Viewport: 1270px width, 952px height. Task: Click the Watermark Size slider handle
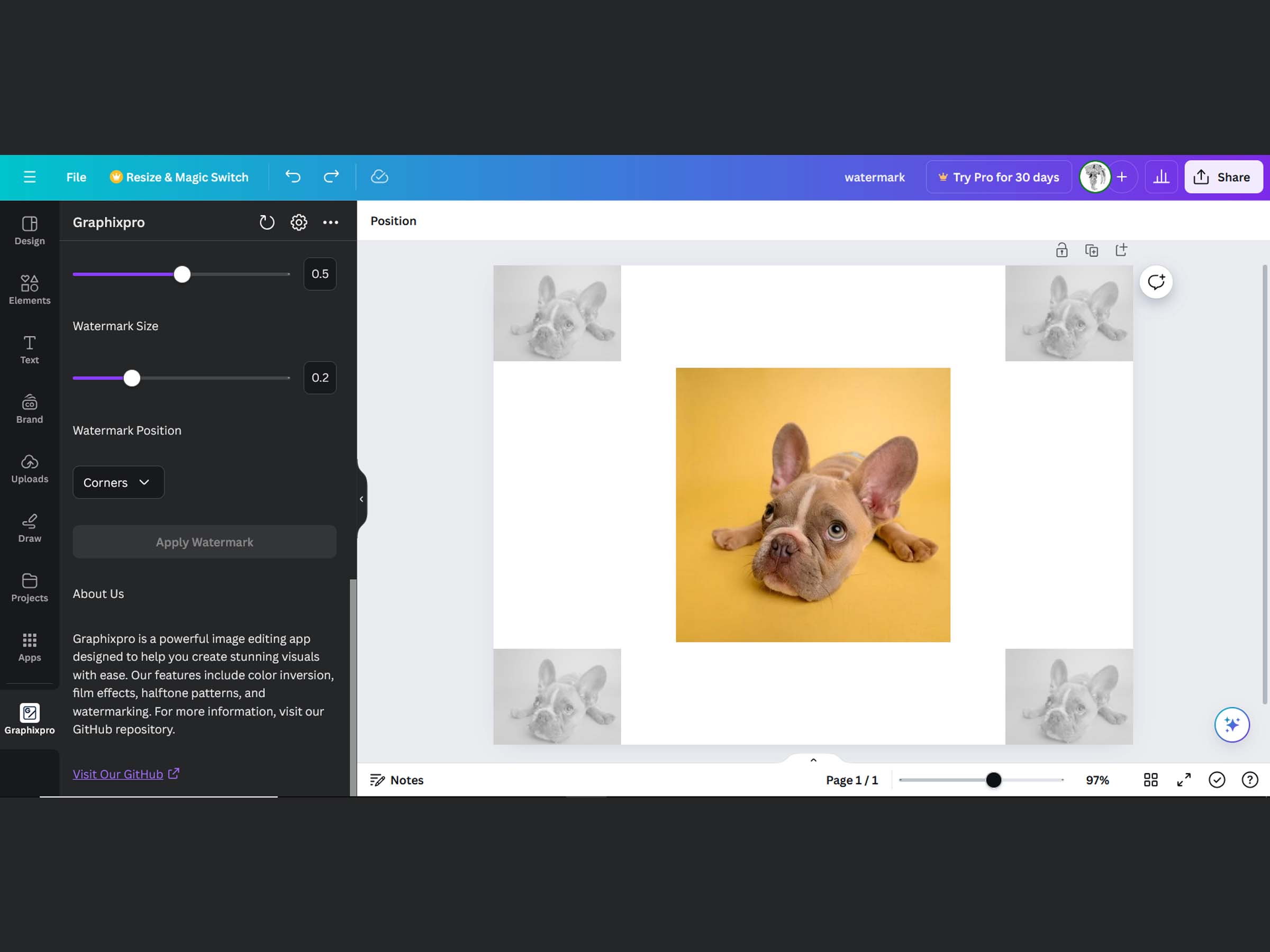[132, 378]
